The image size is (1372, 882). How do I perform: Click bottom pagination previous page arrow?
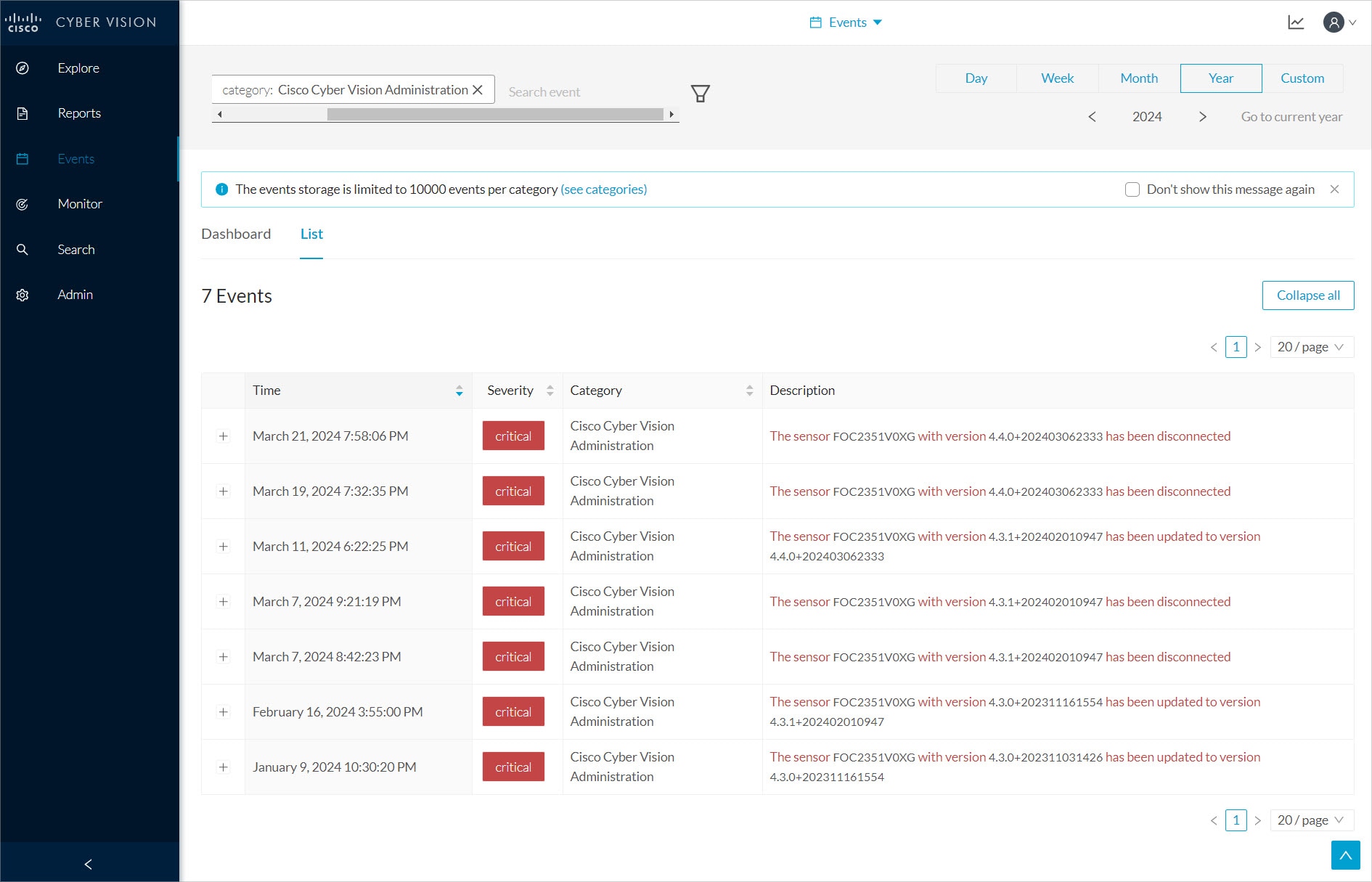coord(1214,820)
